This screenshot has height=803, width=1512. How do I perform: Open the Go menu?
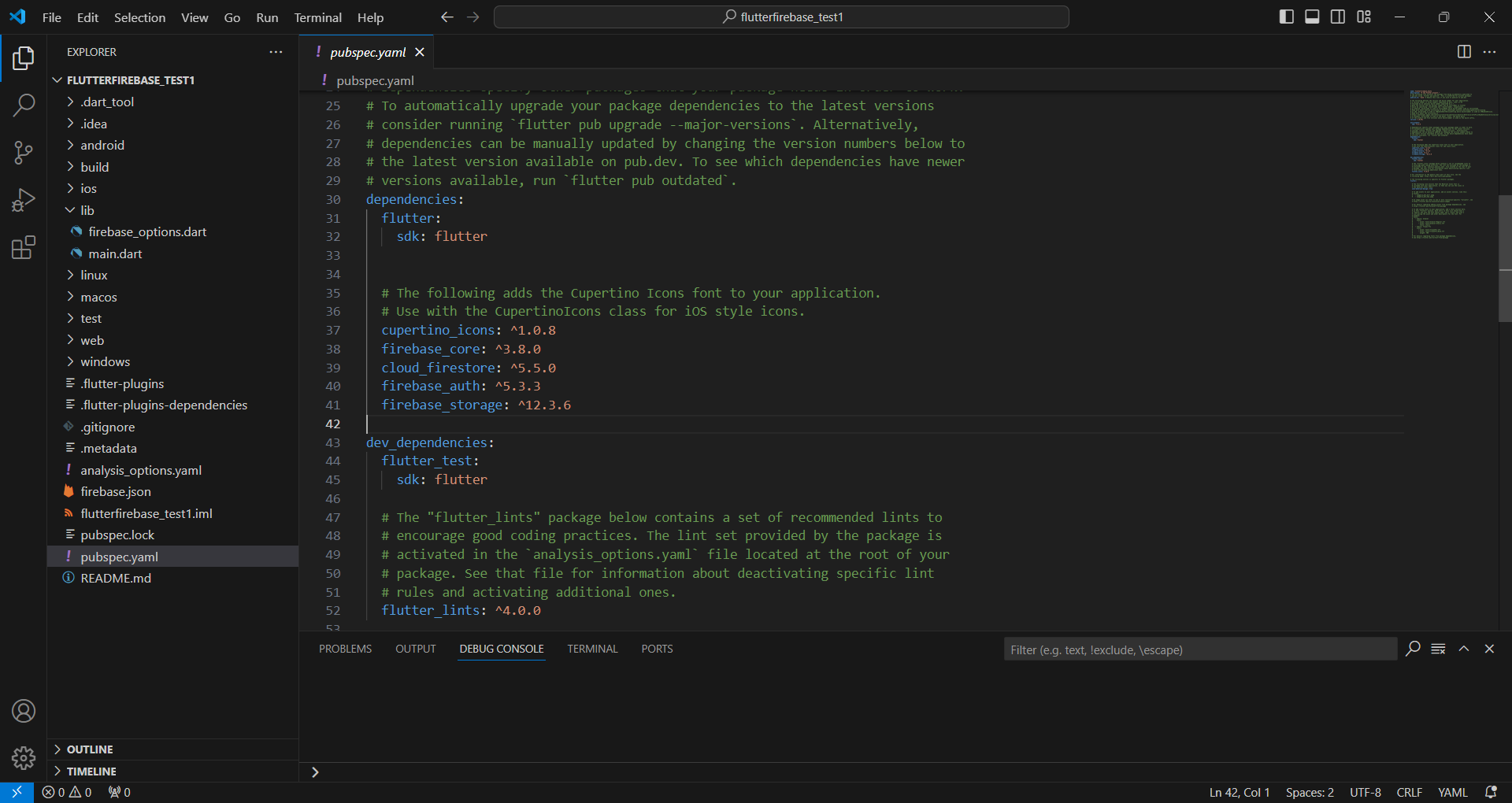(x=232, y=17)
